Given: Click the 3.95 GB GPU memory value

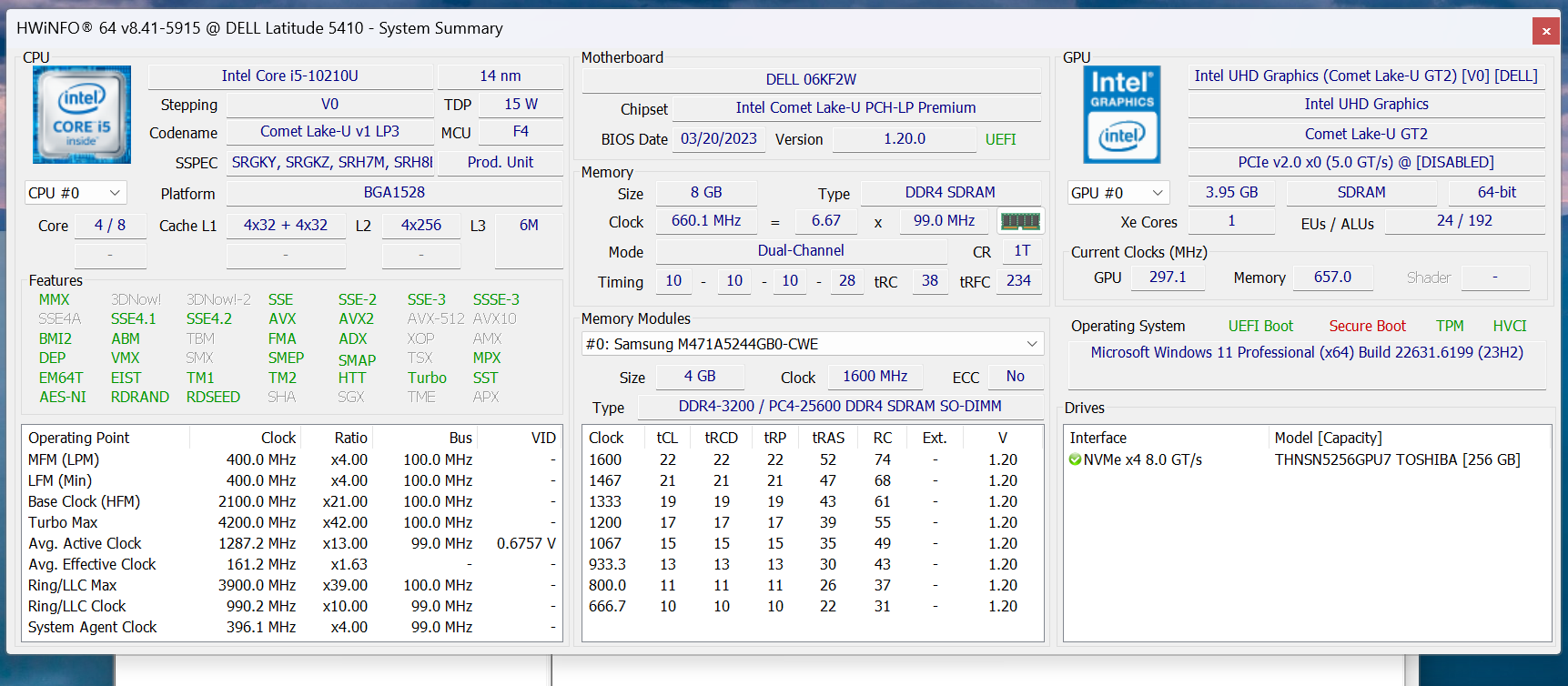Looking at the screenshot, I should 1231,193.
